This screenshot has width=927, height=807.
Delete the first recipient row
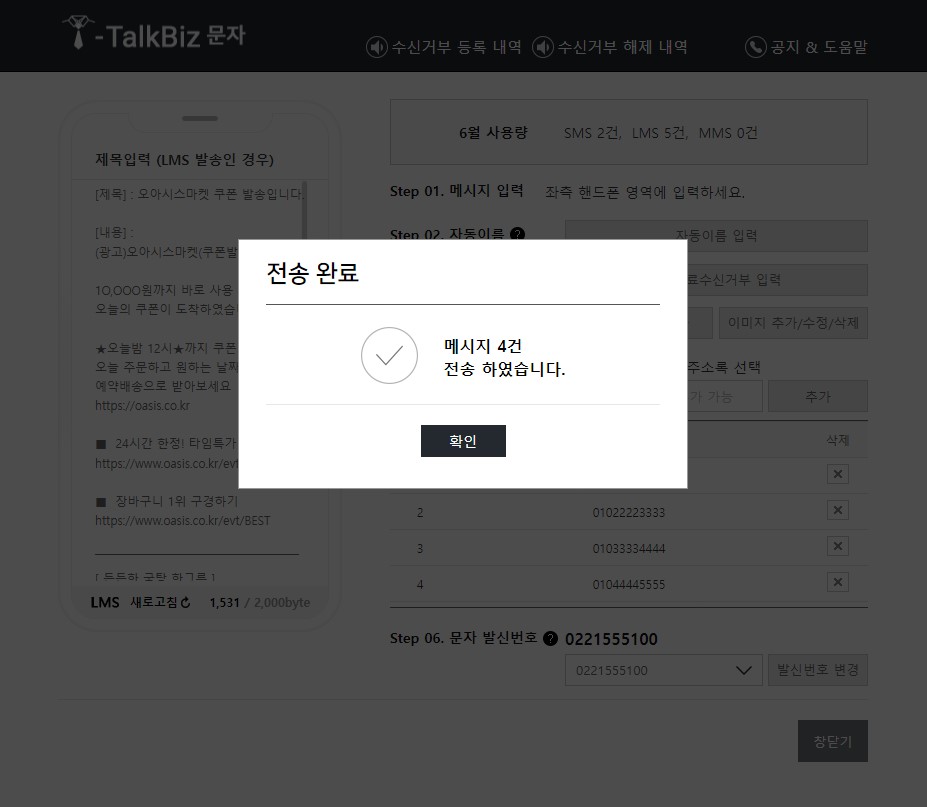coord(838,474)
